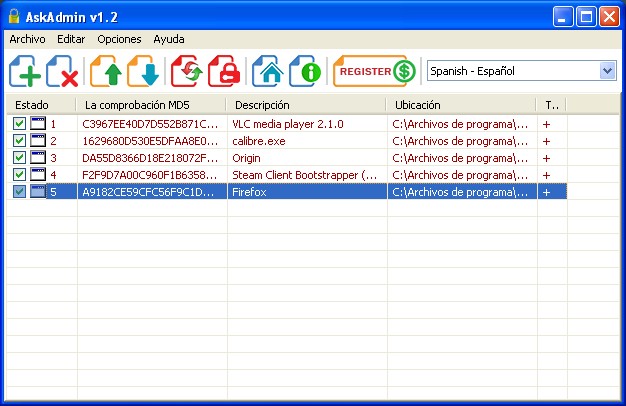Sort by the Descripción column header

pyautogui.click(x=306, y=105)
